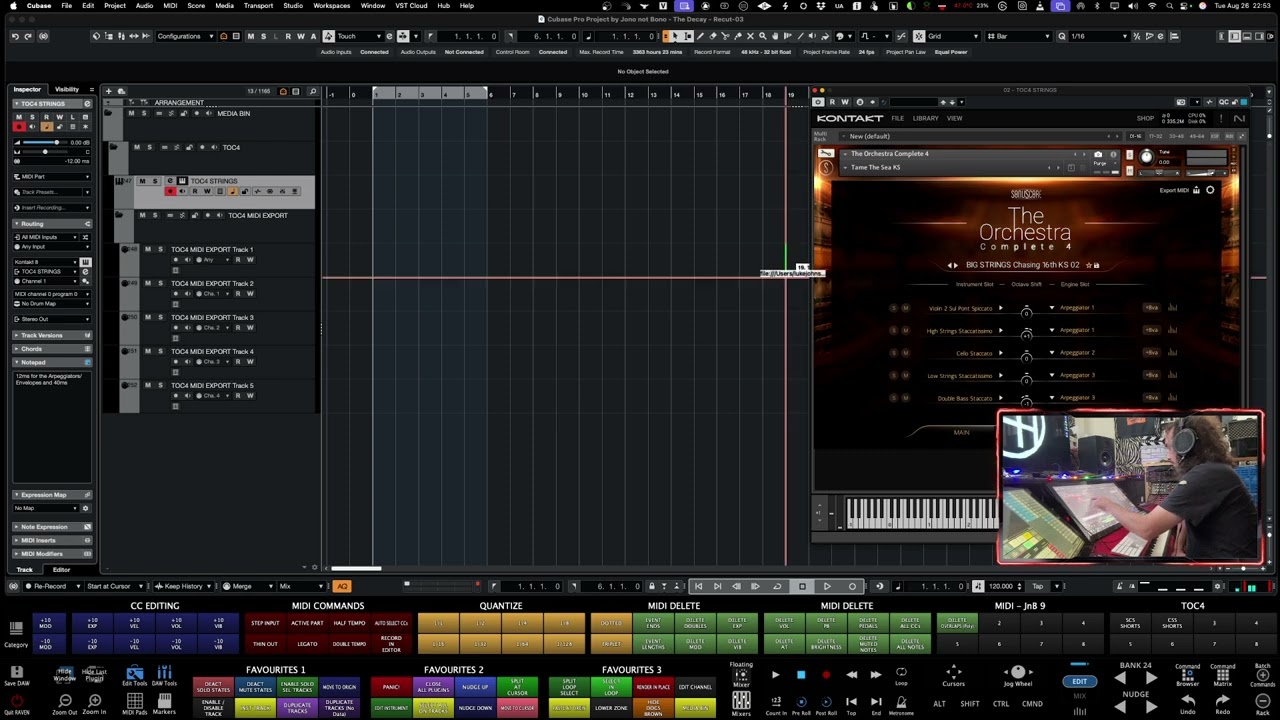The image size is (1280, 720).
Task: Open Kontakt instrument info icon
Action: [x=1113, y=154]
